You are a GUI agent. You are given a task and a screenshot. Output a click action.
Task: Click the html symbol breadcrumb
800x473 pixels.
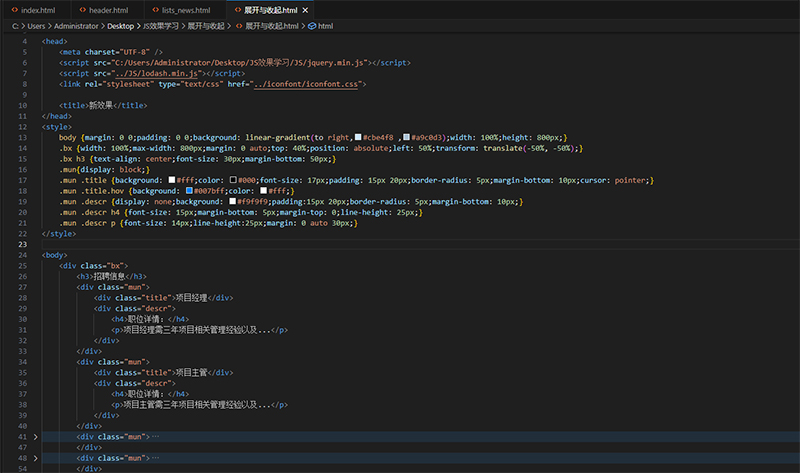coord(326,26)
